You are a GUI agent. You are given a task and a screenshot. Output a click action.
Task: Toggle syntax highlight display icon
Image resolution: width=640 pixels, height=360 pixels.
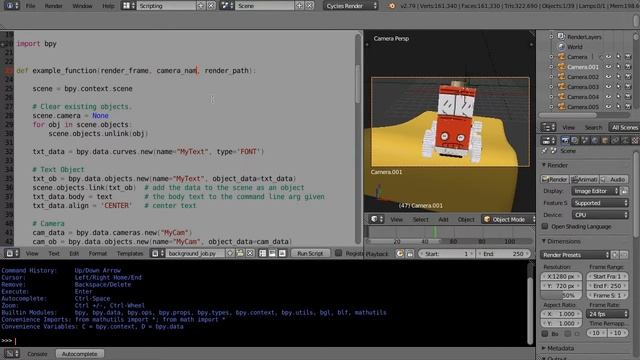pyautogui.click(x=282, y=253)
